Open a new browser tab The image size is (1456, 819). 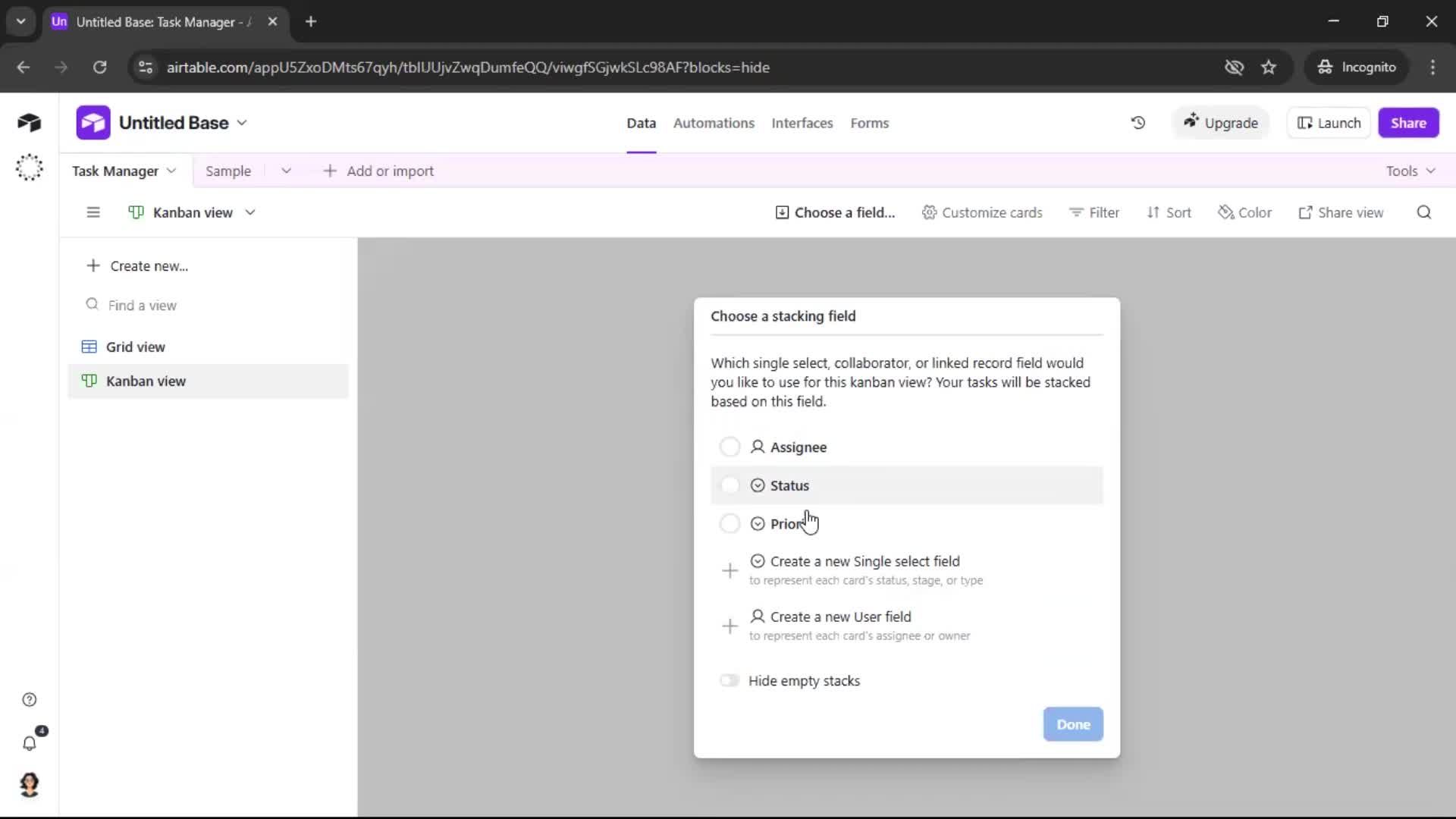pos(310,21)
